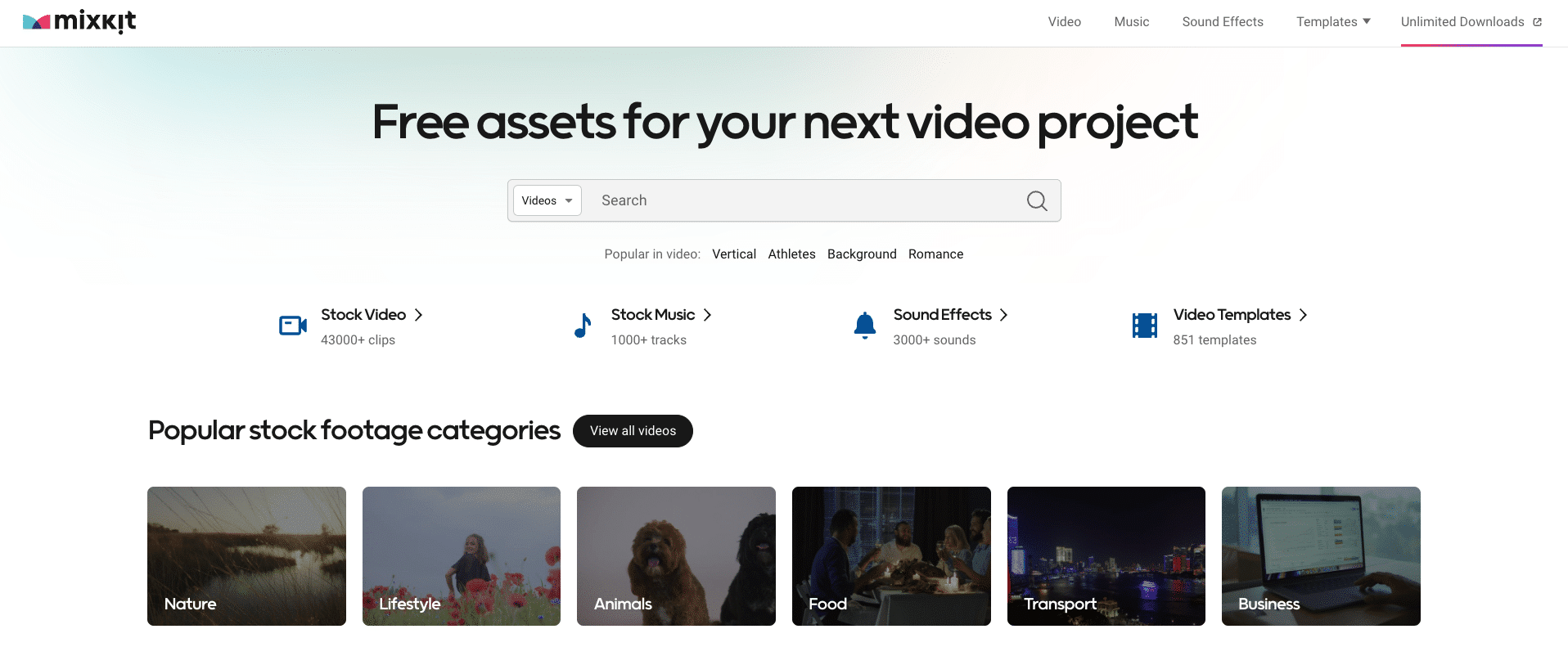The width and height of the screenshot is (1568, 665).
Task: Open the Videos search type dropdown
Action: point(547,200)
